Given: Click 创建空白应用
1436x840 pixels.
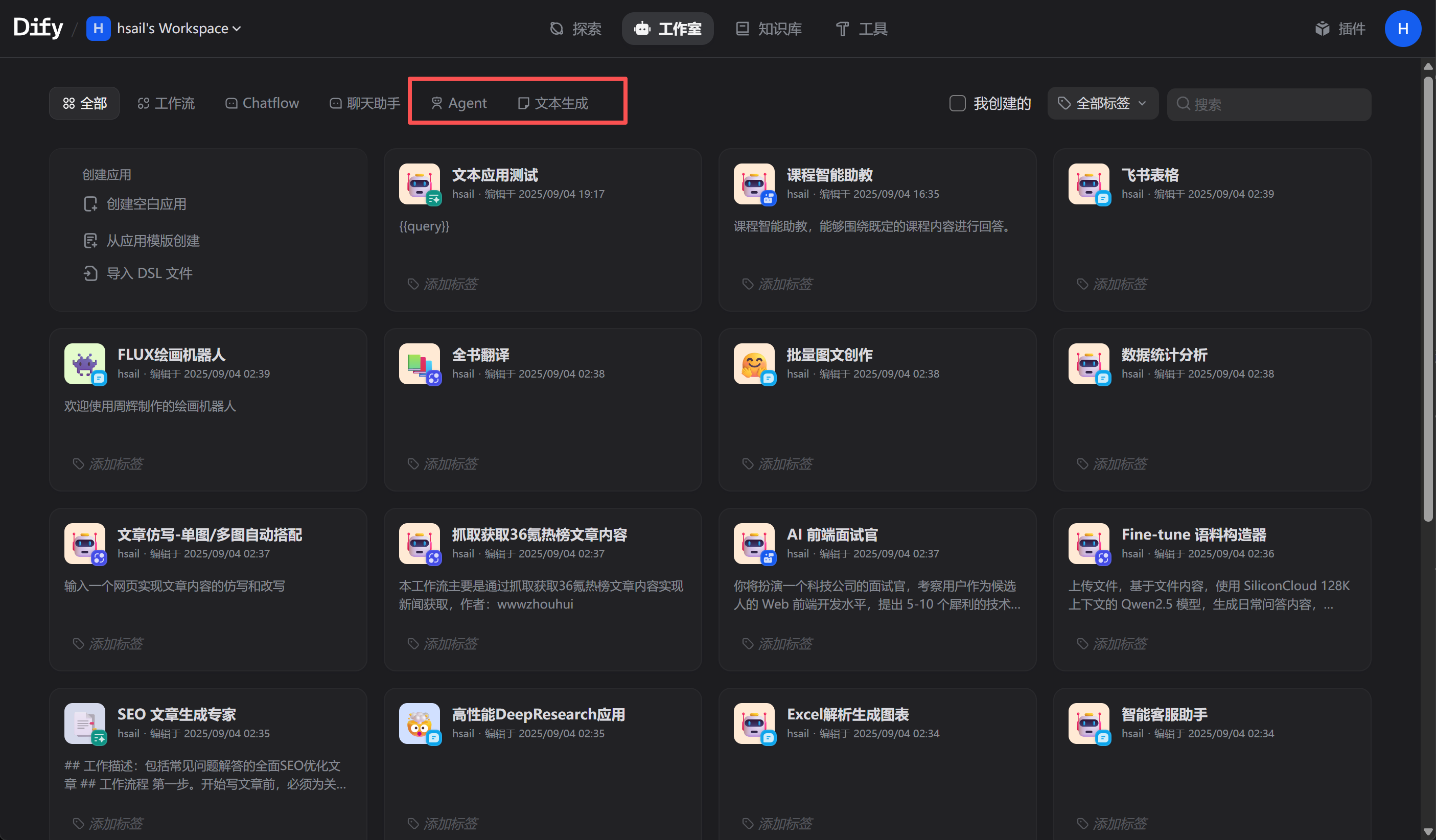Looking at the screenshot, I should [135, 204].
